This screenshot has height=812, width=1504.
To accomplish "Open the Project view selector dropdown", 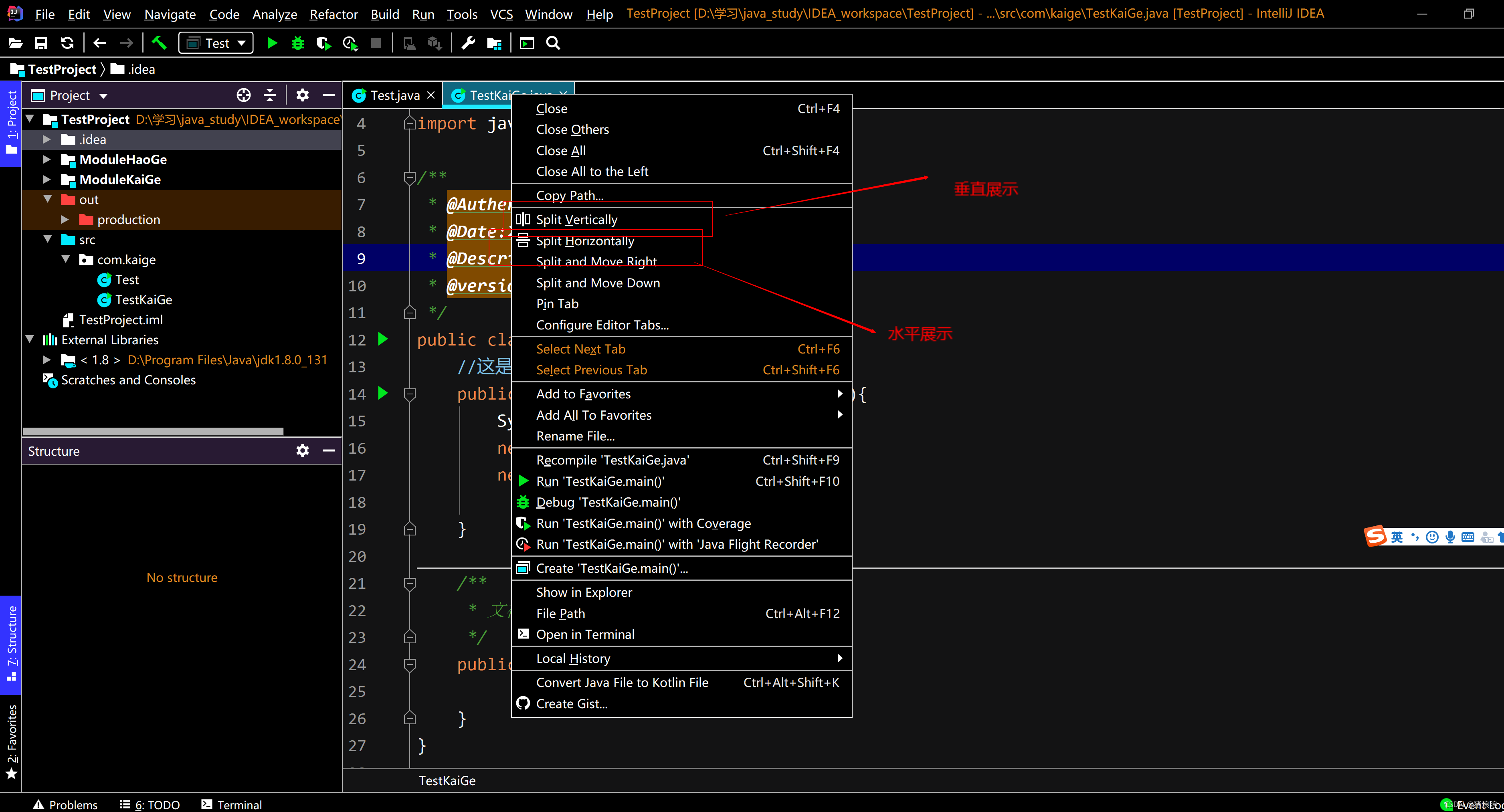I will pos(103,96).
